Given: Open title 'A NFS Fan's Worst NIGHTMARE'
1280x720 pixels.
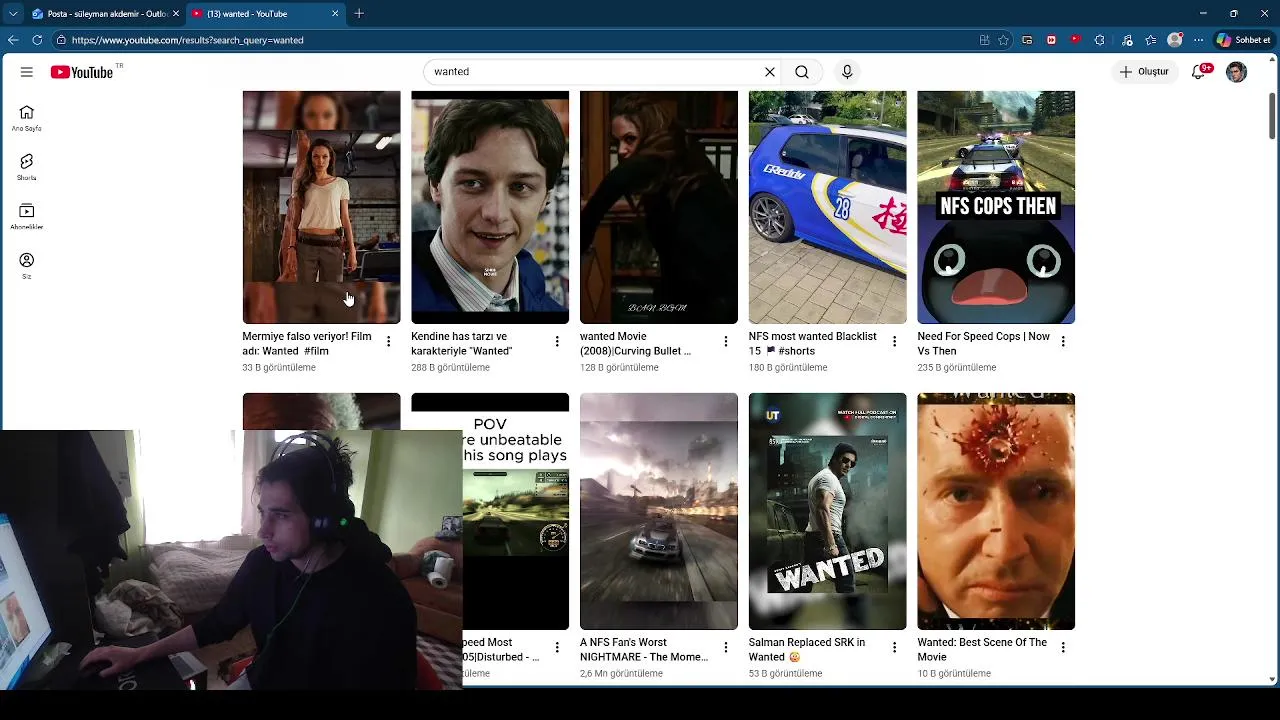Looking at the screenshot, I should 644,650.
